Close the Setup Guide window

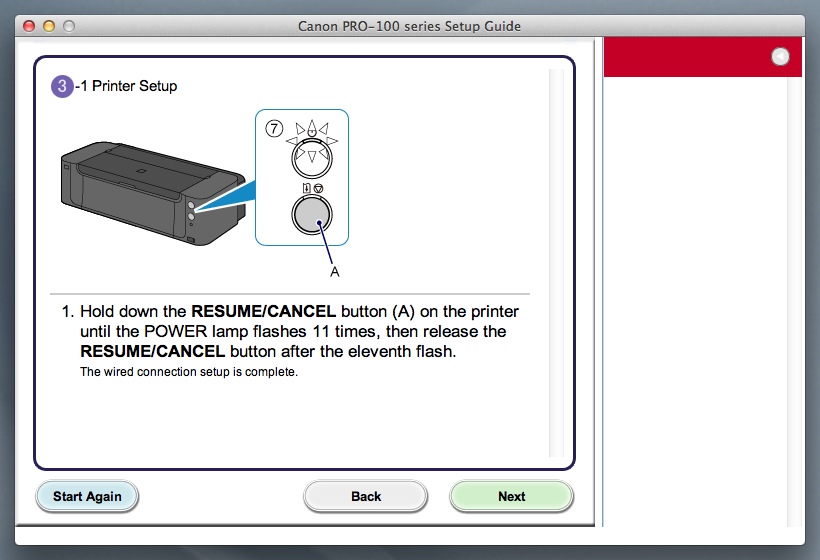pos(29,26)
